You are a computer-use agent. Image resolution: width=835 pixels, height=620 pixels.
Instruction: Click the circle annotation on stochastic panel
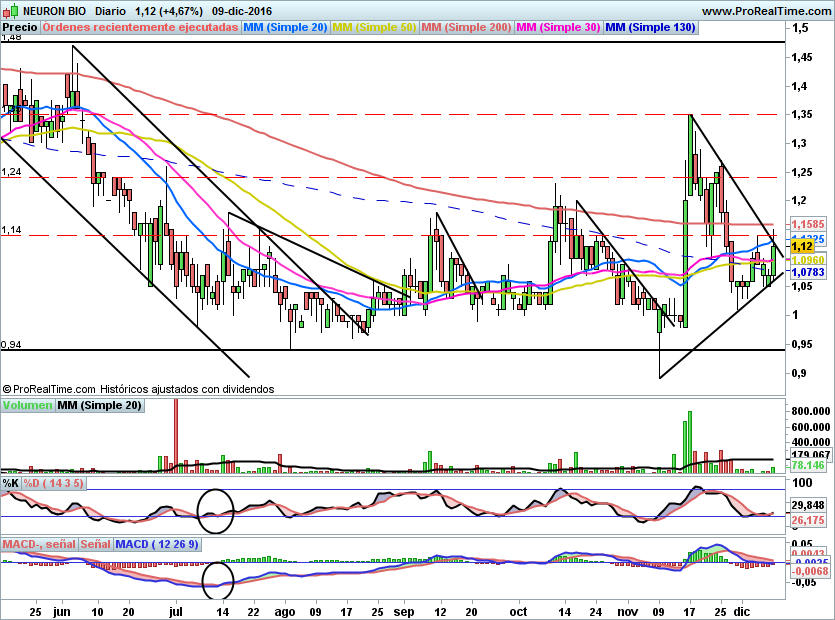pos(216,511)
